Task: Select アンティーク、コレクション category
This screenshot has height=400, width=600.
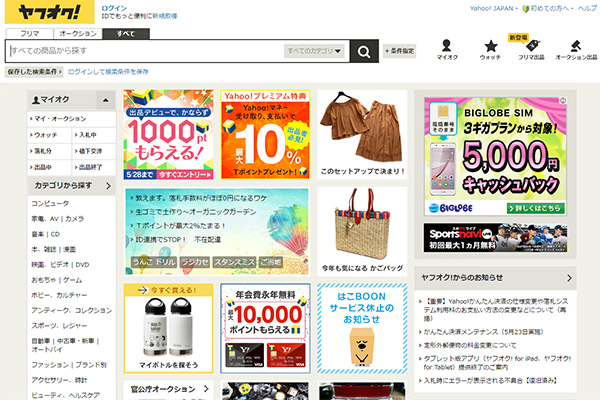Action: point(72,310)
